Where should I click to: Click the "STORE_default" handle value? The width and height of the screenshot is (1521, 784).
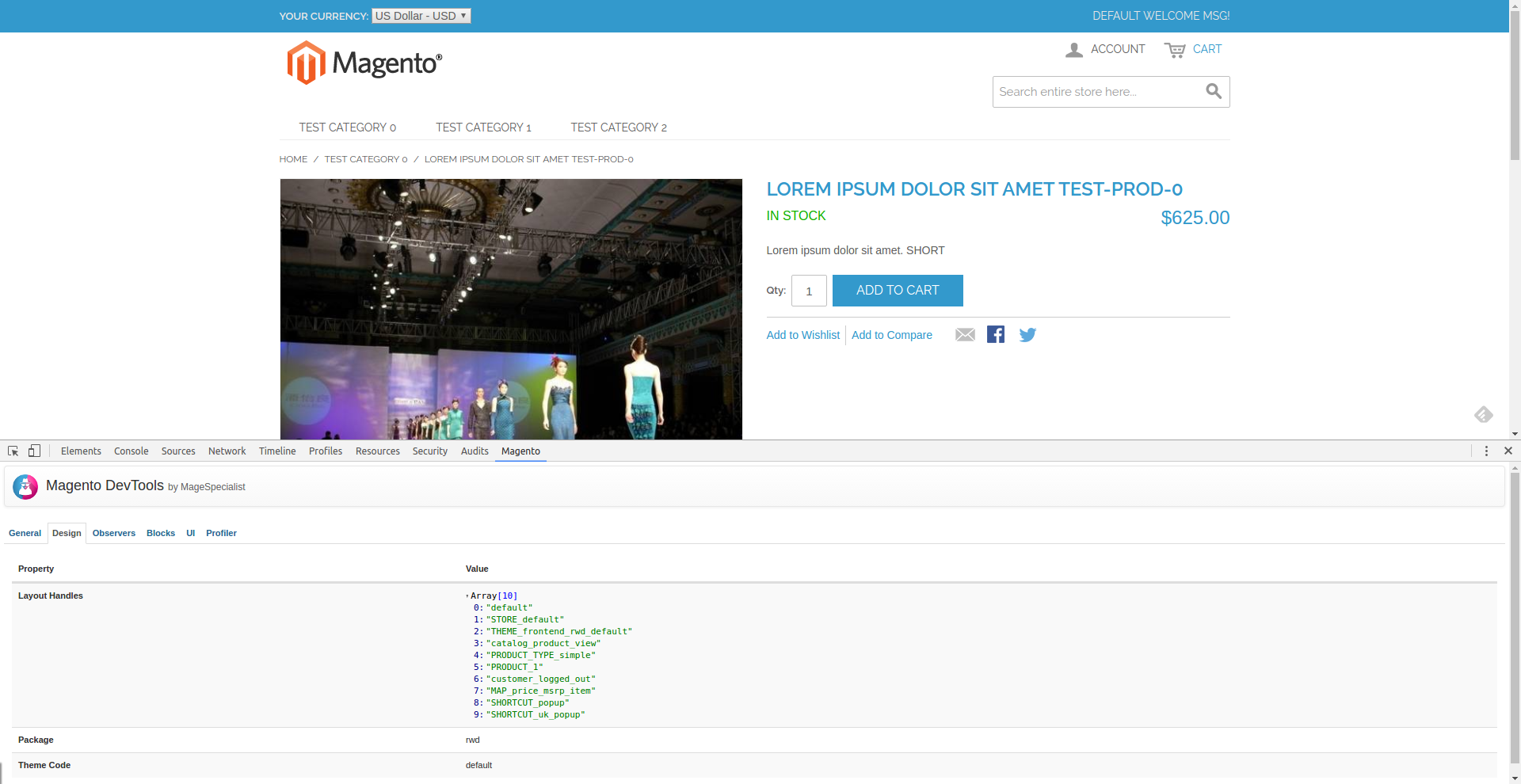tap(525, 619)
